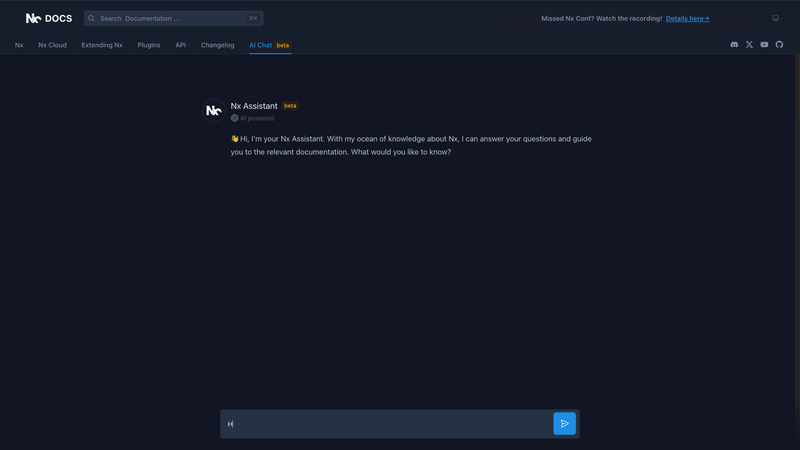The image size is (800, 450).
Task: Open the YouTube channel icon
Action: 764,45
